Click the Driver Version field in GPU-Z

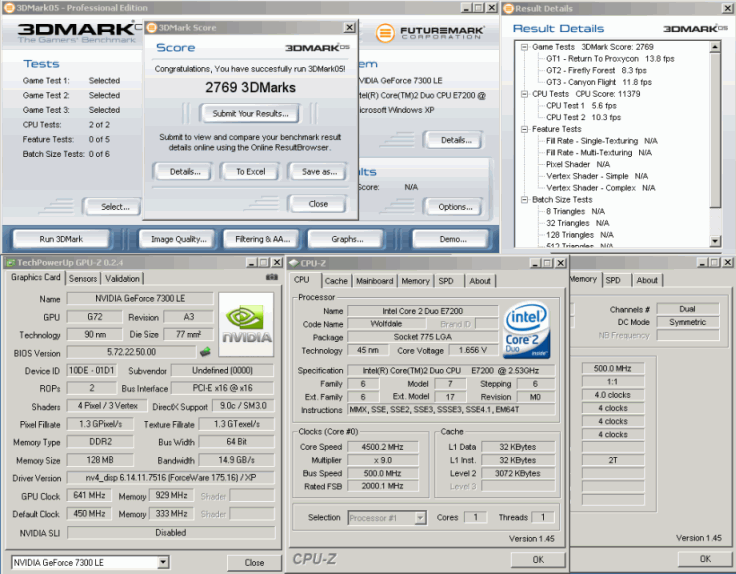tap(170, 478)
